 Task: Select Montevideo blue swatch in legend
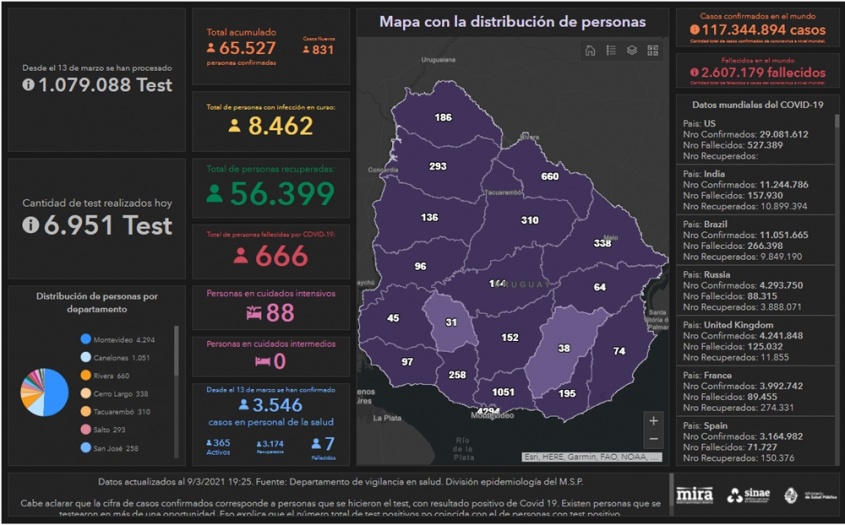click(x=86, y=339)
